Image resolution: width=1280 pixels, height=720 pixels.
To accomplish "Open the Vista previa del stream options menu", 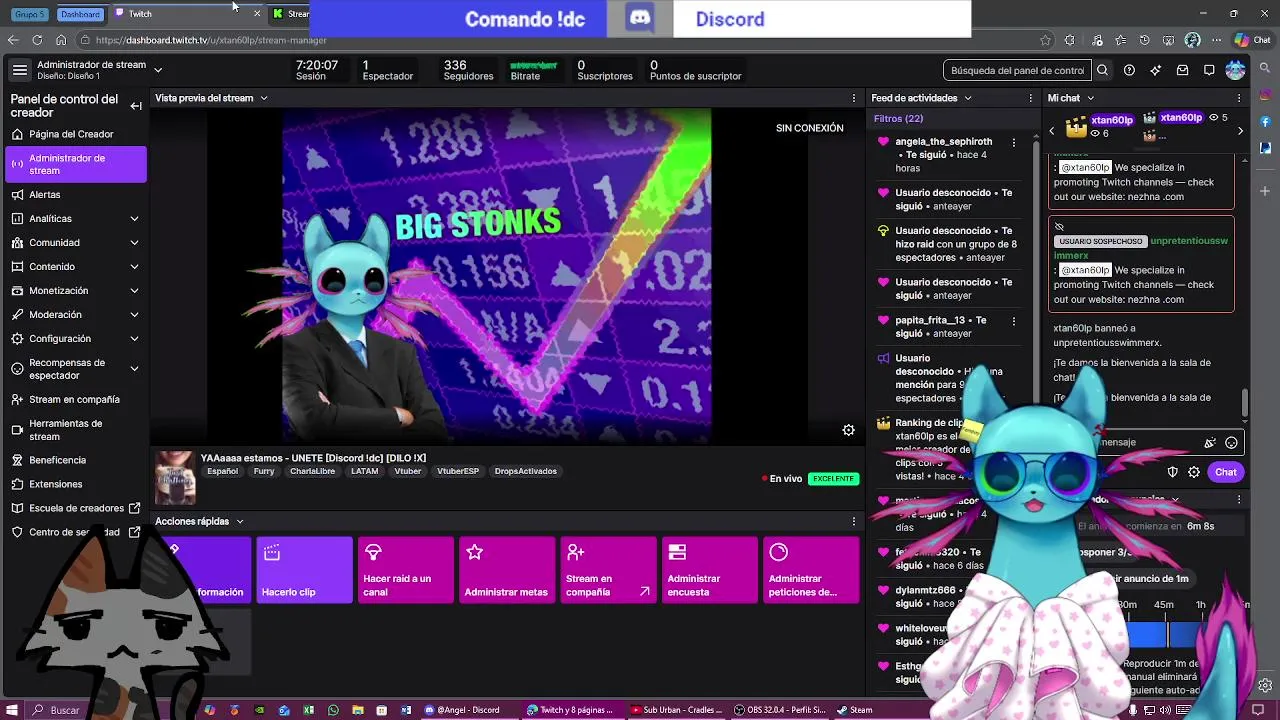I will [x=853, y=98].
